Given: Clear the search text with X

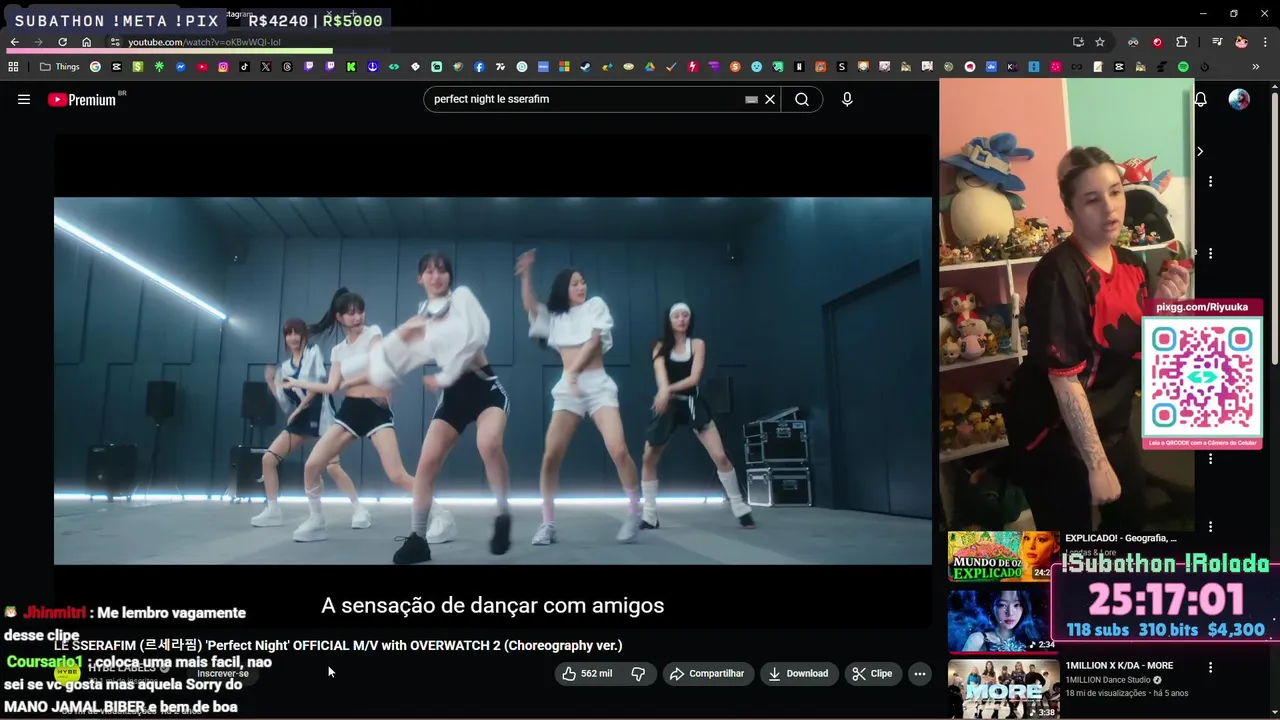Looking at the screenshot, I should (x=770, y=99).
